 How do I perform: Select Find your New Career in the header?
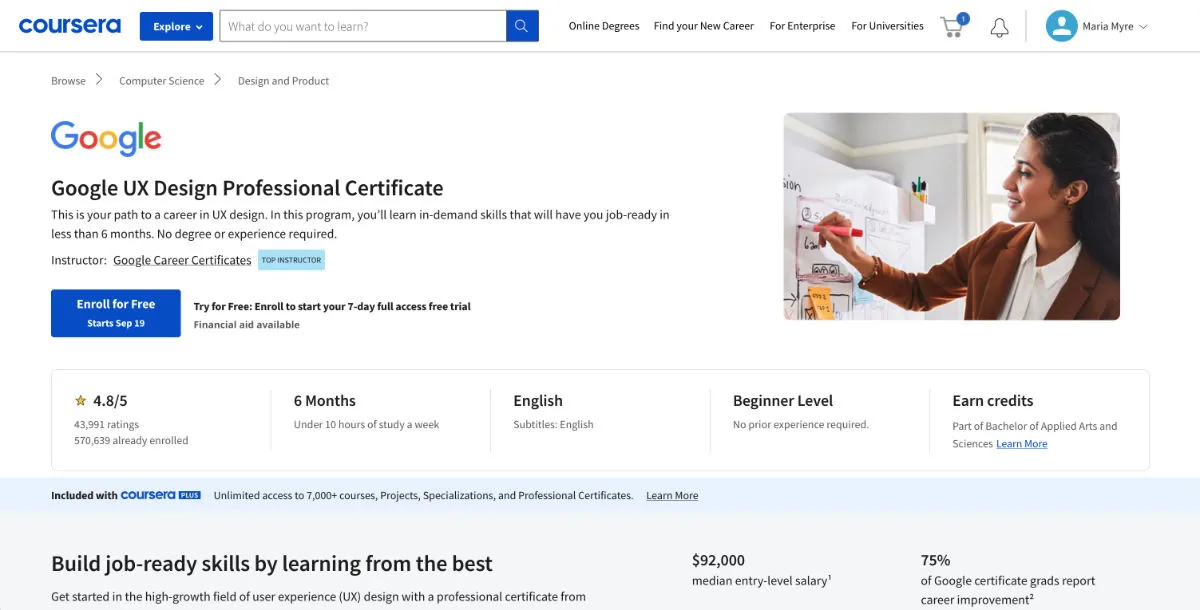[704, 26]
